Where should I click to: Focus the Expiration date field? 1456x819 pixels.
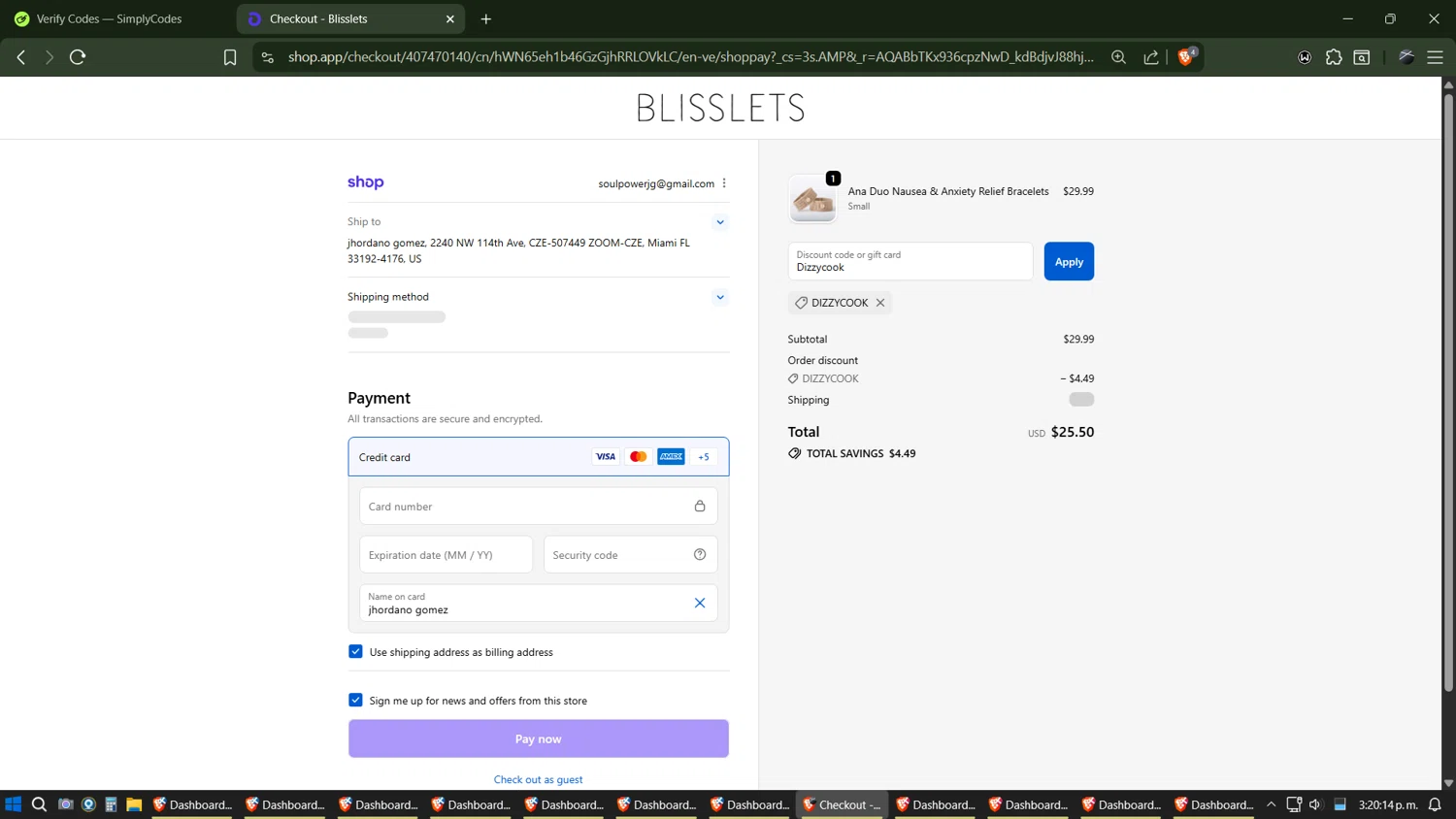[x=446, y=554]
